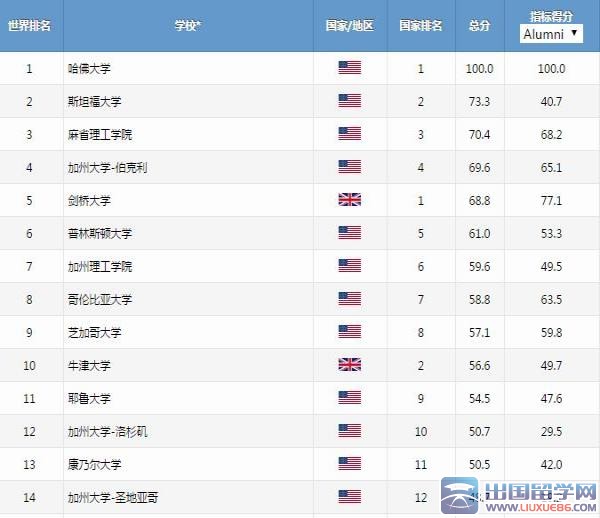Click the US flag for Princeton University
Image resolution: width=600 pixels, height=518 pixels.
(349, 233)
